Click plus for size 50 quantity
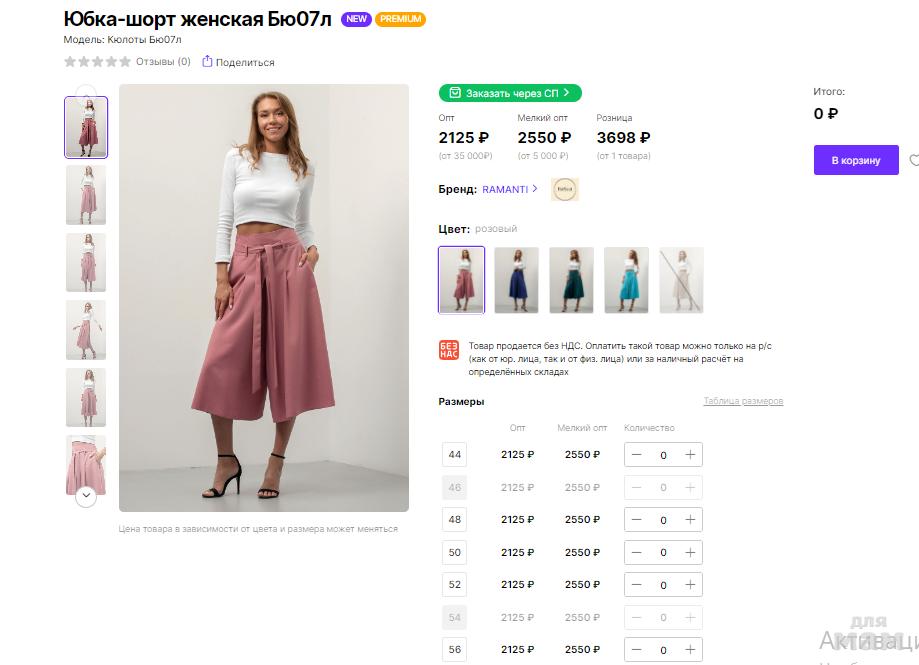The width and height of the screenshot is (919, 665). (x=690, y=552)
